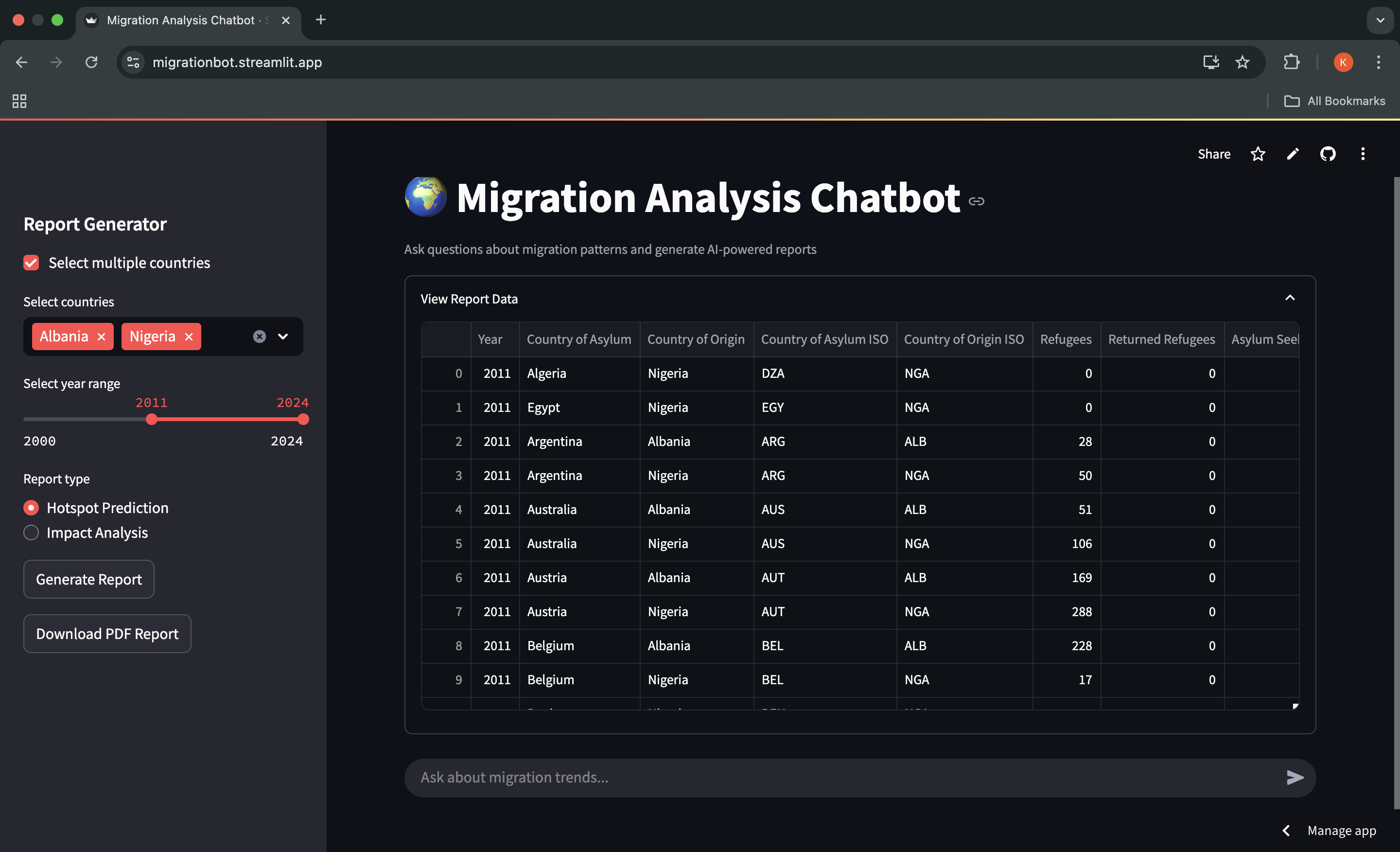Send message with the arrow icon
1400x852 pixels.
coord(1295,777)
